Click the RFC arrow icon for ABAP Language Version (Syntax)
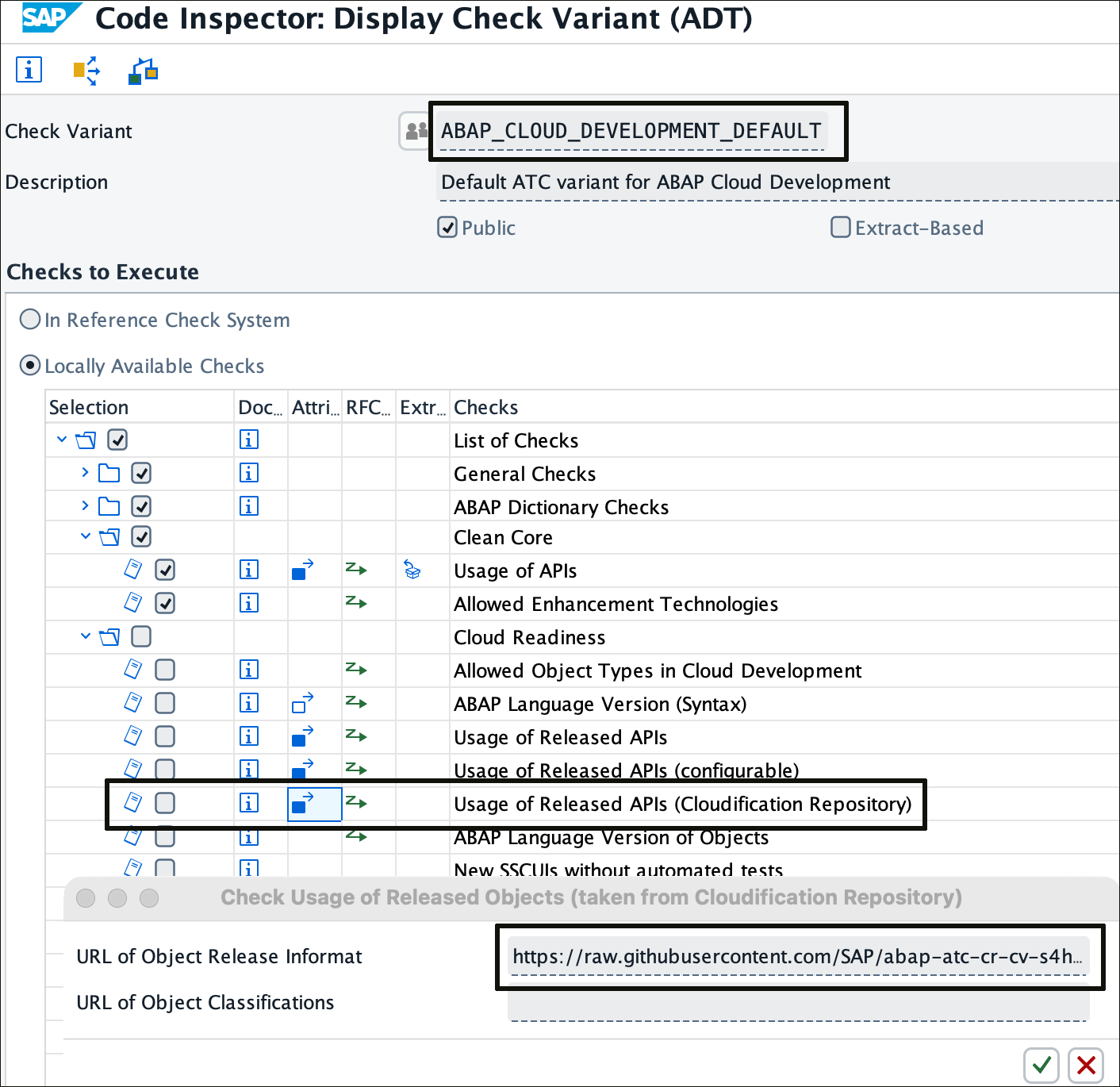The height and width of the screenshot is (1087, 1120). (356, 702)
